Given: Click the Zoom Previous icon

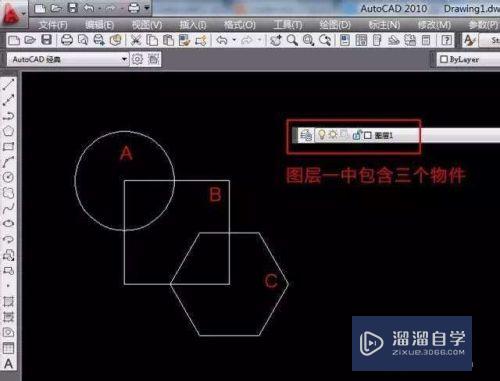Looking at the screenshot, I should tap(325, 40).
